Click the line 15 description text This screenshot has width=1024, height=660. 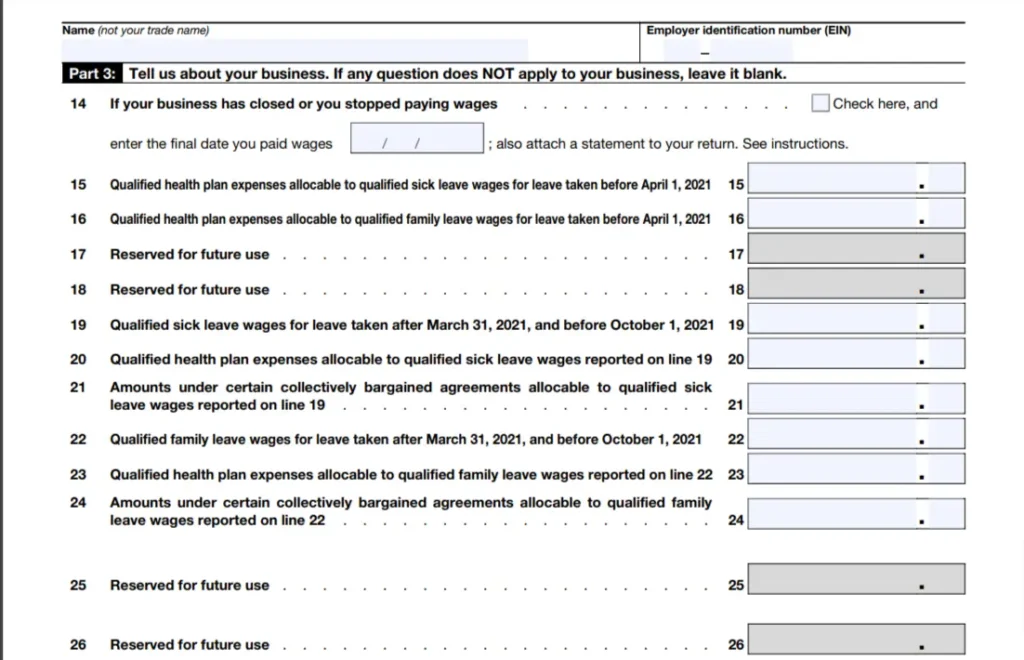pos(410,185)
